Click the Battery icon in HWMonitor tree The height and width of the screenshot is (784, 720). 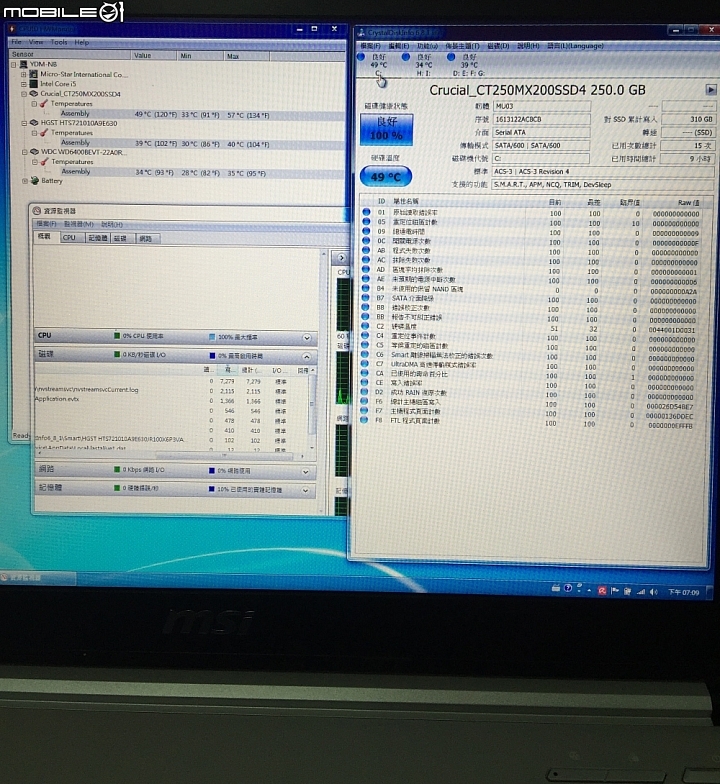(x=34, y=180)
